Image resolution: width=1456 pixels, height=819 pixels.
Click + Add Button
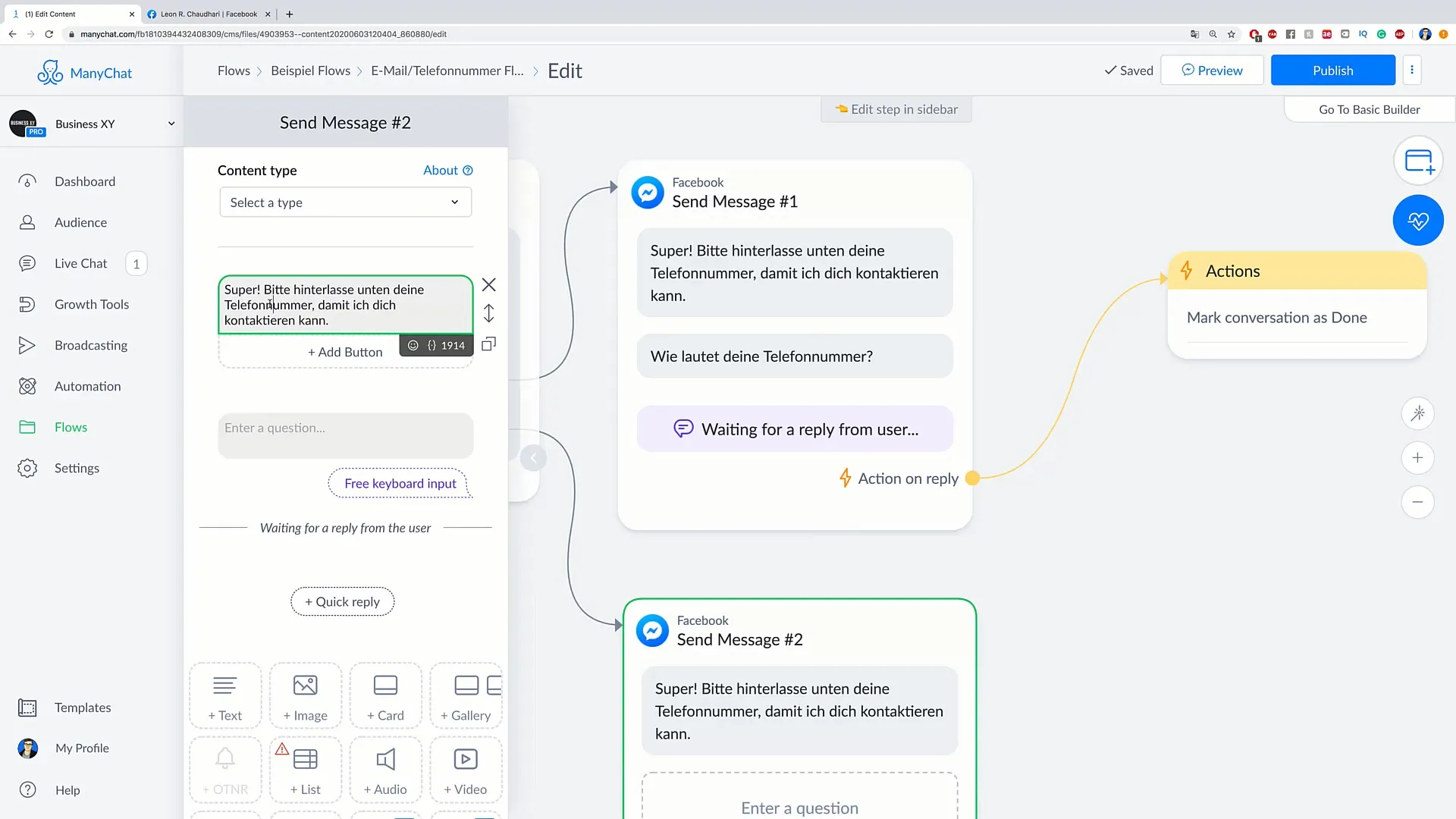[x=345, y=353]
